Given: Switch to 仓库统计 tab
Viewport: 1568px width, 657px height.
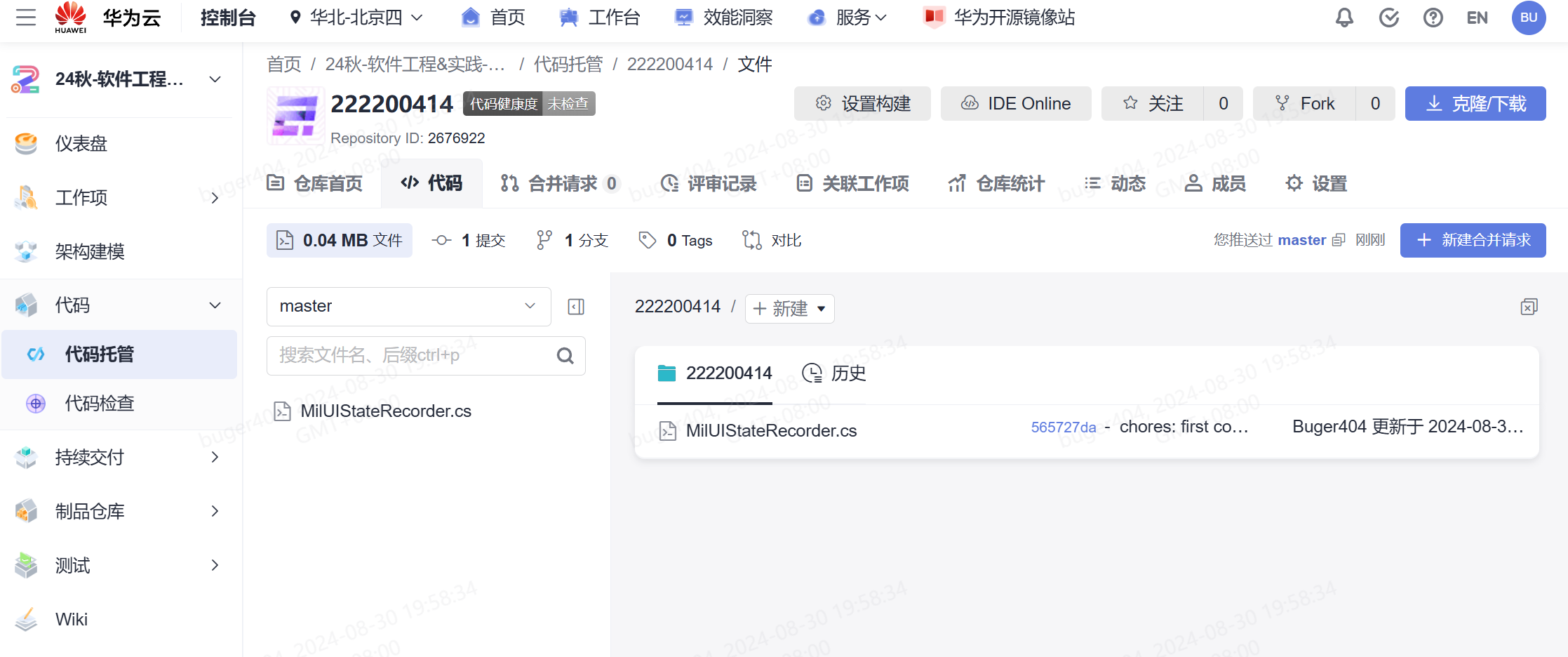Looking at the screenshot, I should 996,184.
